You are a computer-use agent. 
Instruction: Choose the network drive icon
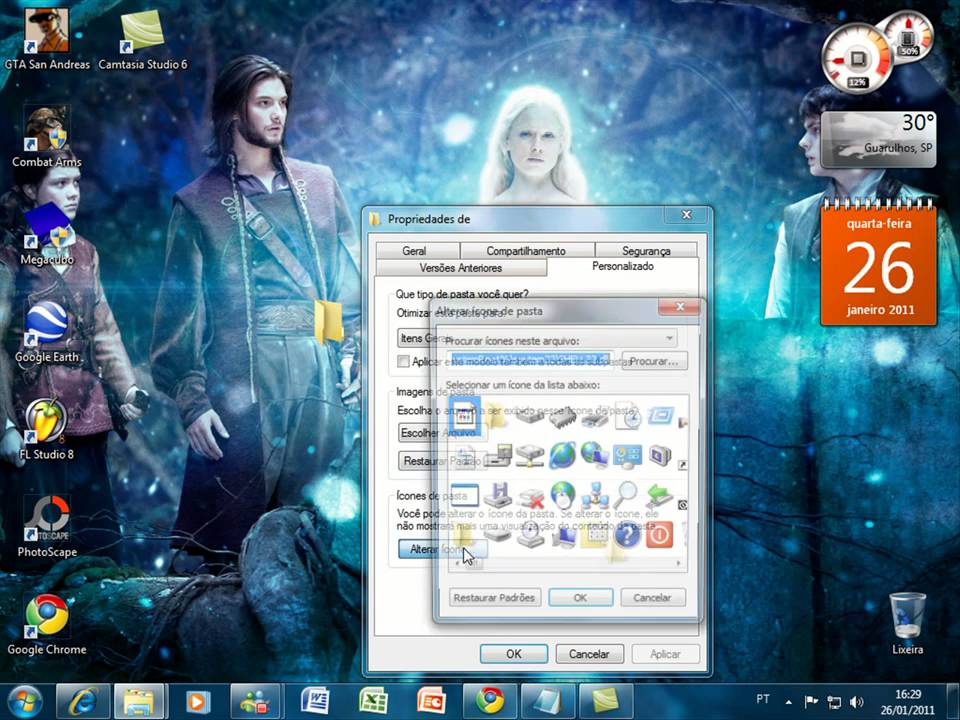[530, 456]
